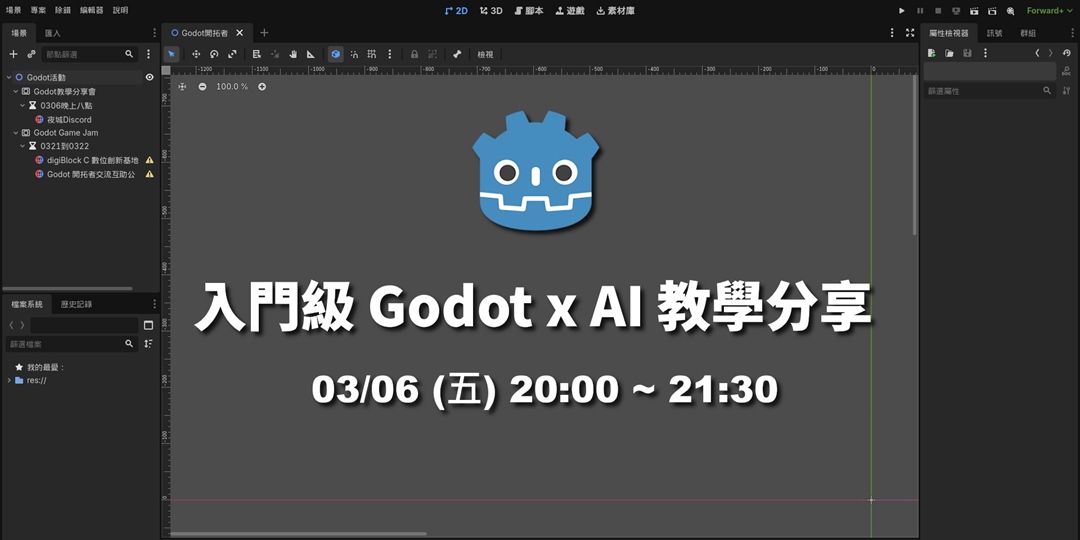Toggle grid snap in the toolbar
This screenshot has height=540, width=1080.
[x=371, y=54]
